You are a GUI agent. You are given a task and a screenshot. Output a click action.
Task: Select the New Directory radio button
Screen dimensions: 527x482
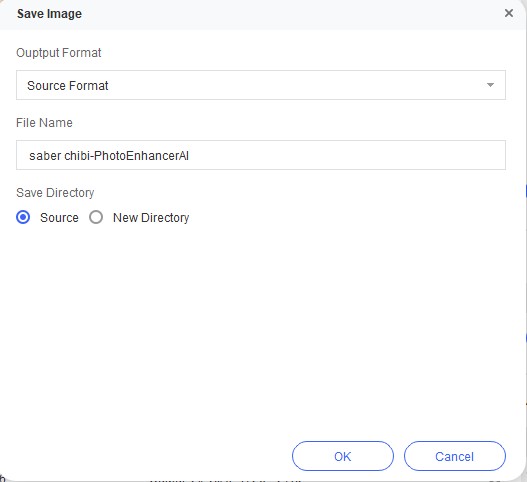click(96, 217)
